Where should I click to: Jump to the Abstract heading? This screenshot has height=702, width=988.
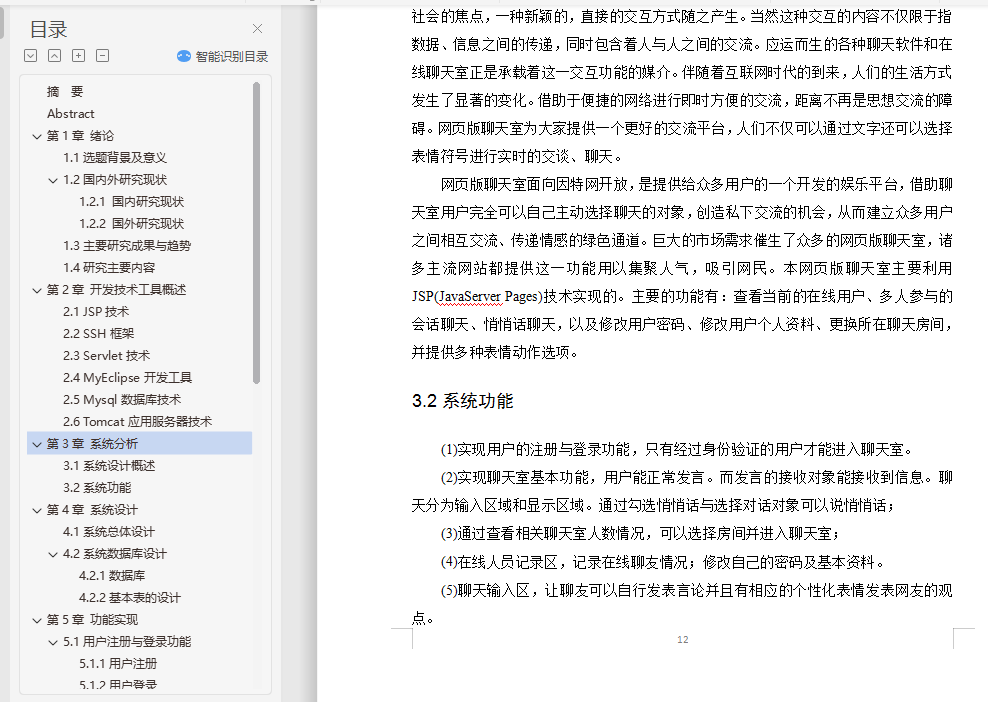71,113
